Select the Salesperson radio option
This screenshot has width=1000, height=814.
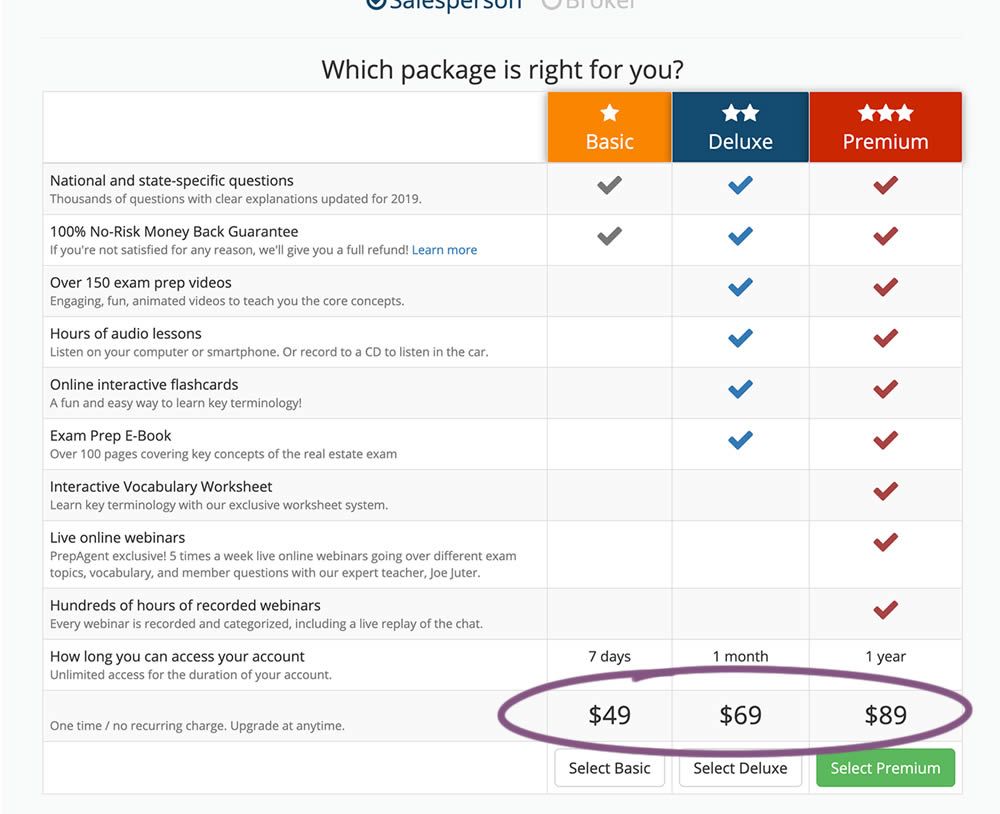[376, 3]
